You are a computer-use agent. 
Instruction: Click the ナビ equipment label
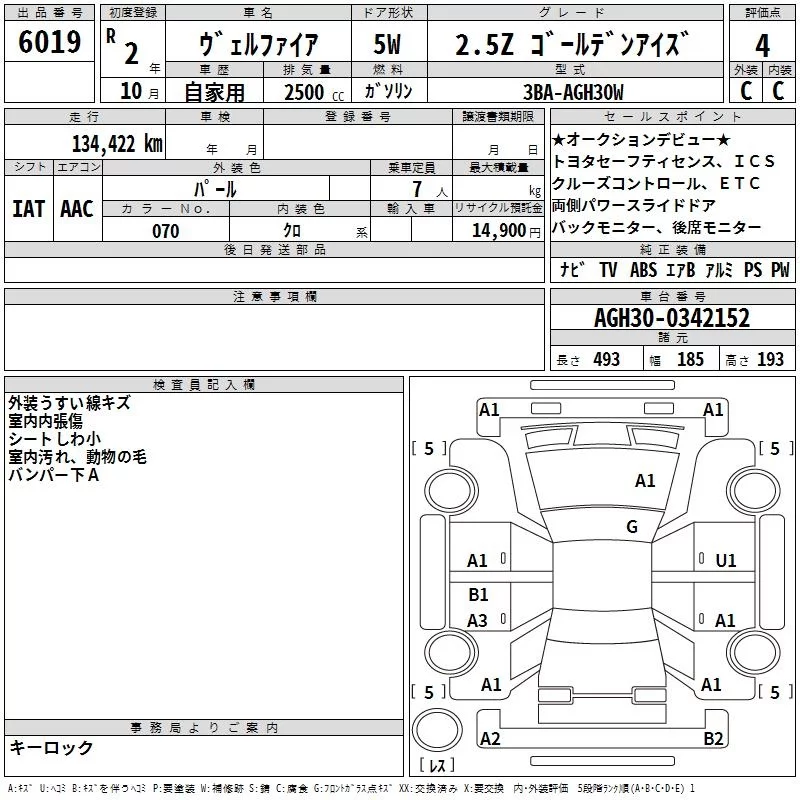571,269
